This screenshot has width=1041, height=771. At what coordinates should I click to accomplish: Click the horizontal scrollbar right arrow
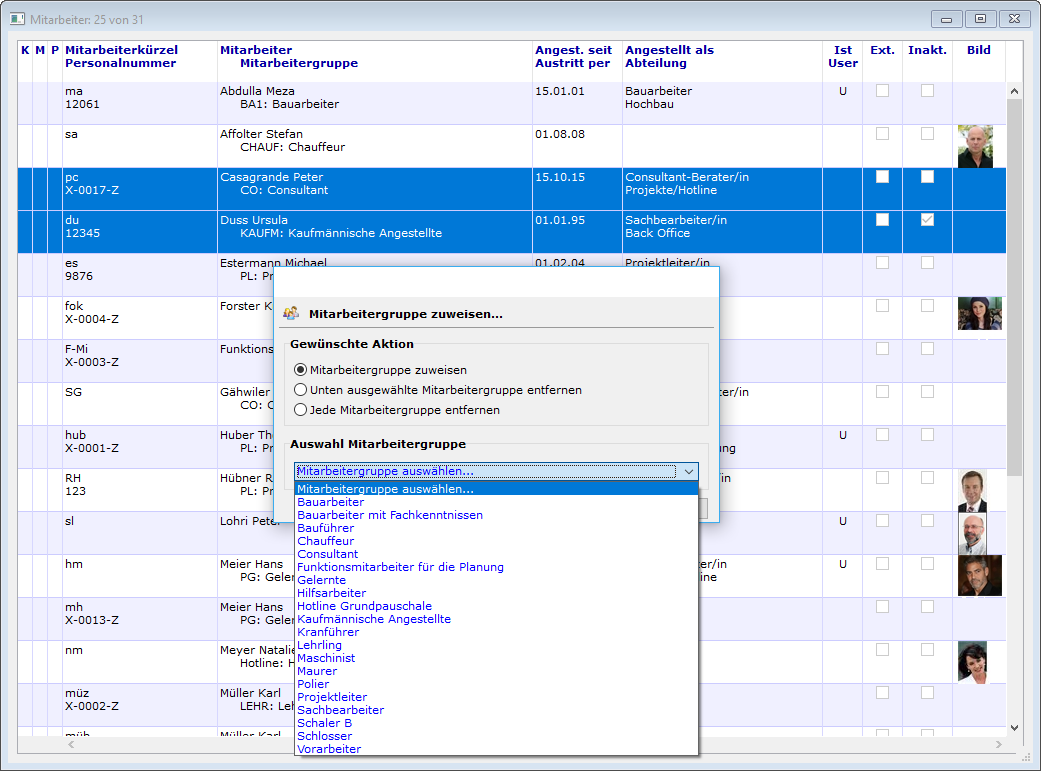[x=999, y=745]
